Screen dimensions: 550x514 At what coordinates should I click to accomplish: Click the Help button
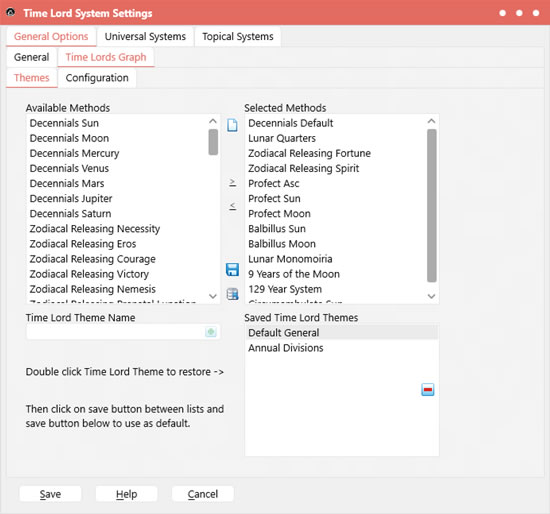(126, 494)
